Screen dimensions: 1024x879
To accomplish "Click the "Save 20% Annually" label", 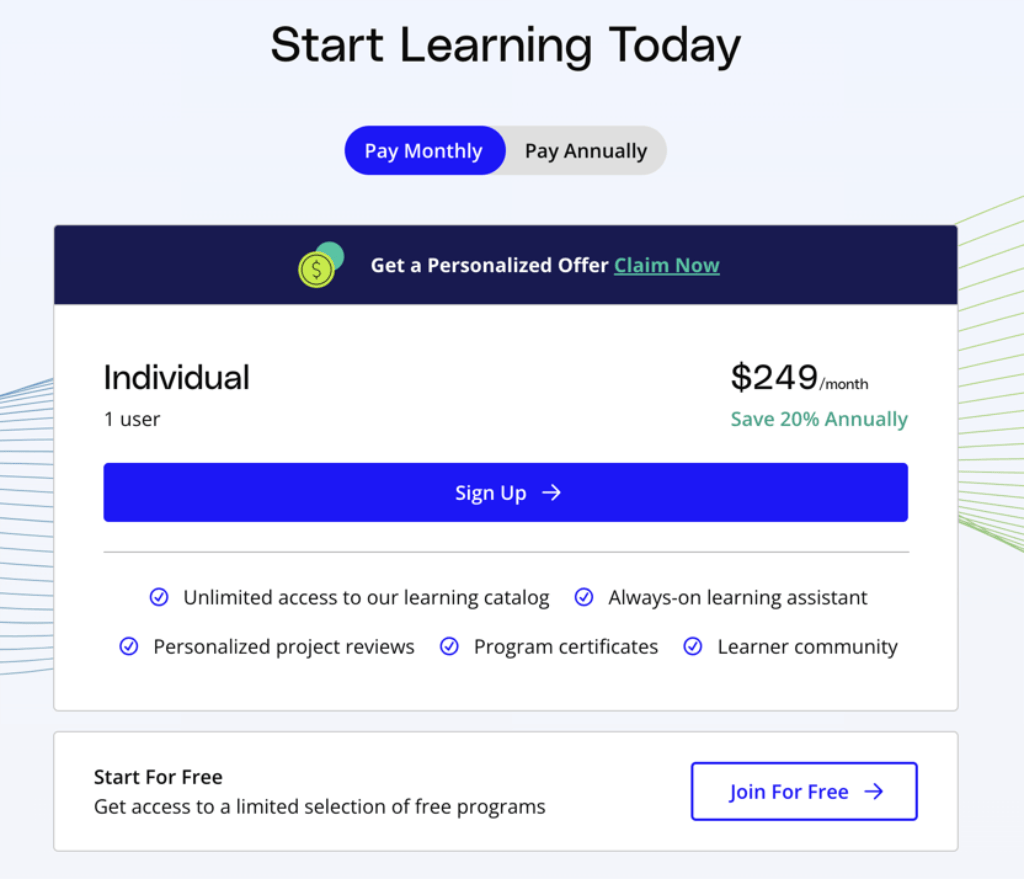I will click(x=819, y=419).
